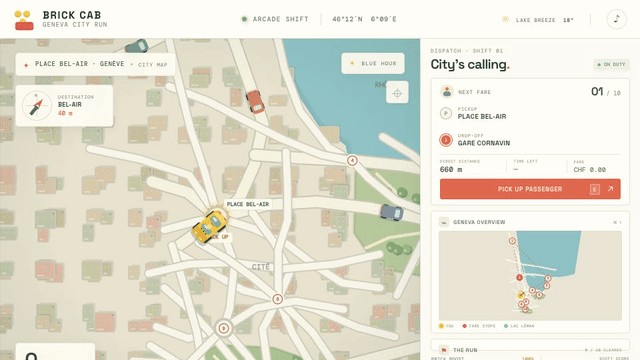Screen dimensions: 640x360
Task: Toggle the Blue Hour lighting mode
Action: (373, 63)
